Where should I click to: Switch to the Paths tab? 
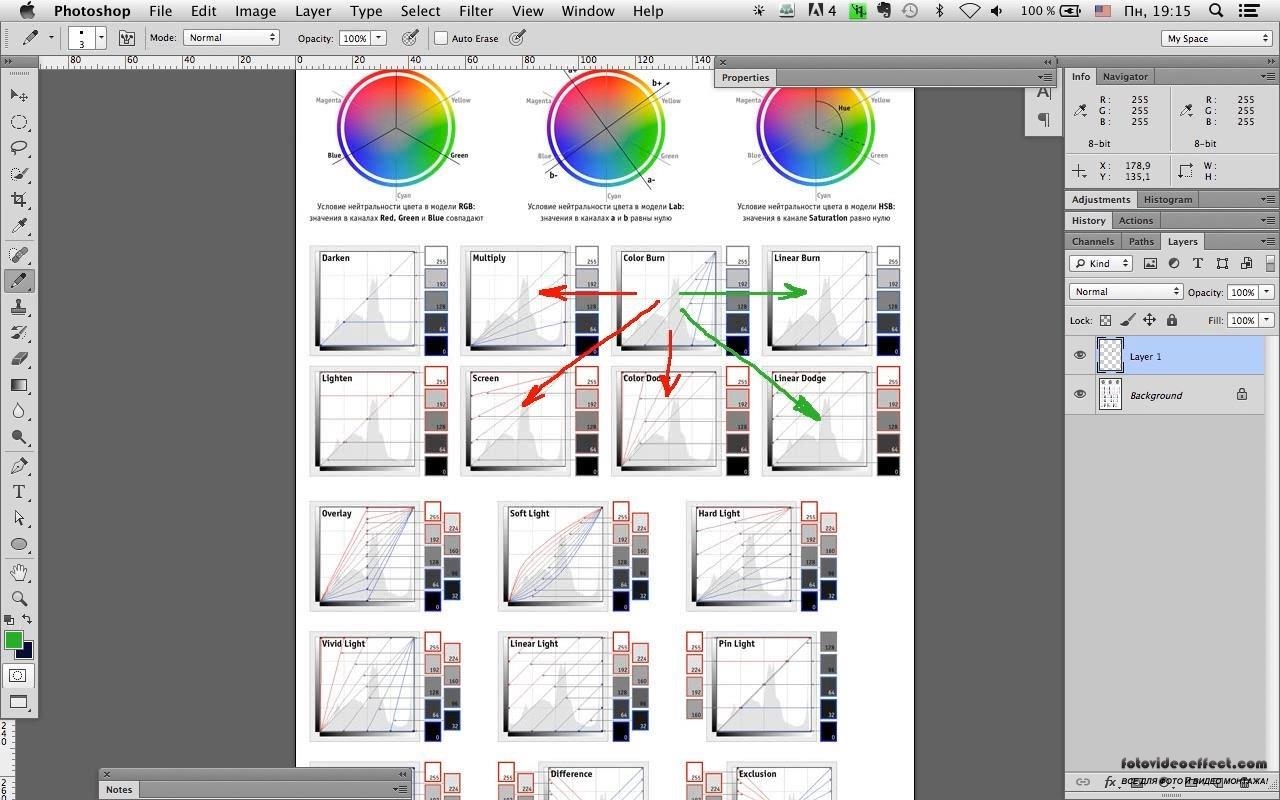1141,241
